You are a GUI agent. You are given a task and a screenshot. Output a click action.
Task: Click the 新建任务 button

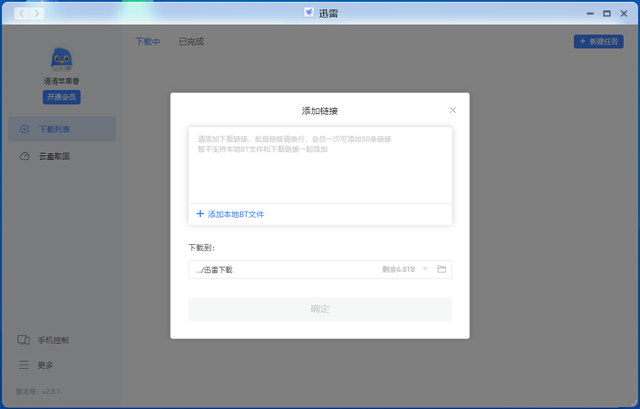pyautogui.click(x=598, y=42)
